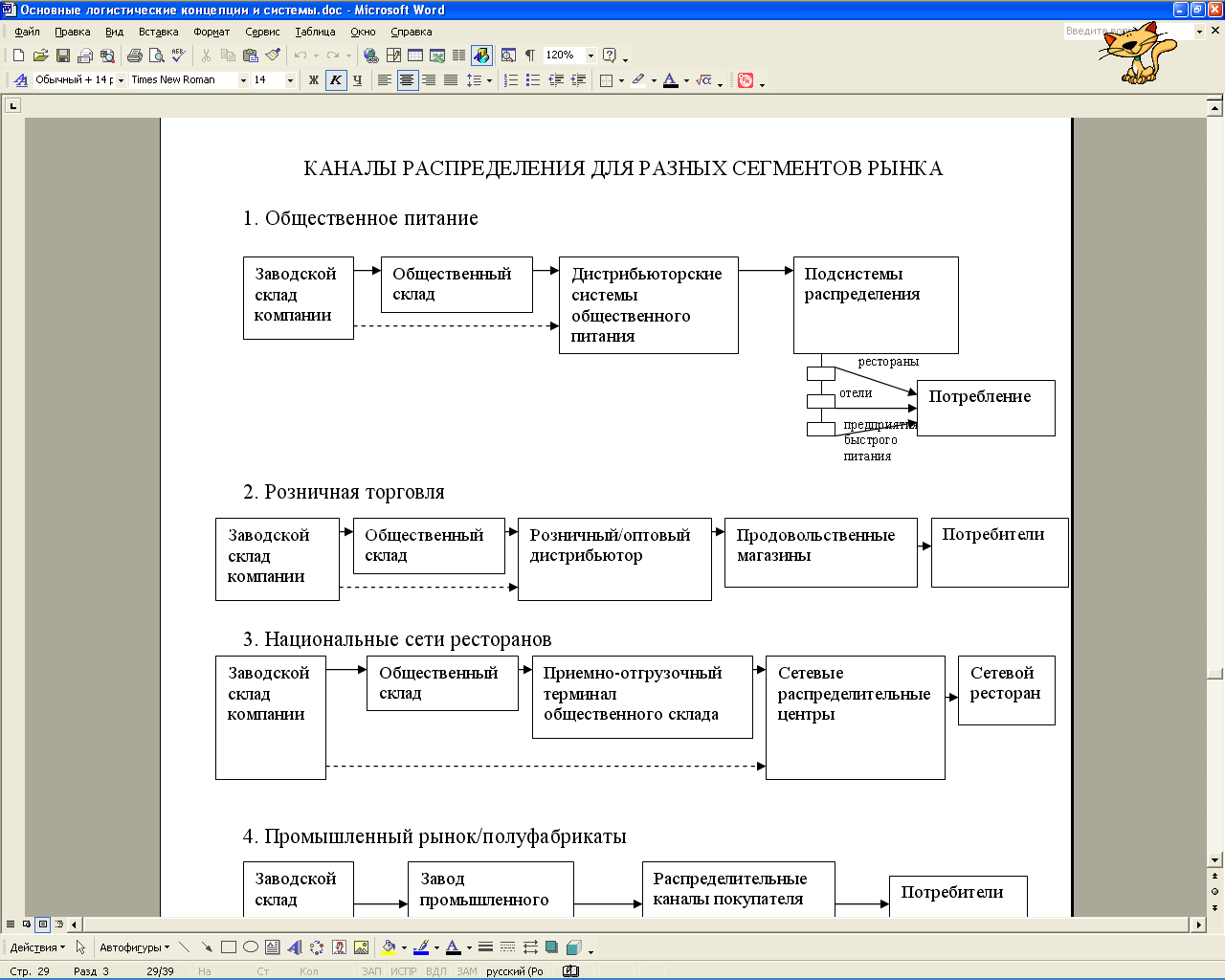This screenshot has width=1225, height=980.
Task: Open the line spacing dropdown arrow
Action: [489, 80]
